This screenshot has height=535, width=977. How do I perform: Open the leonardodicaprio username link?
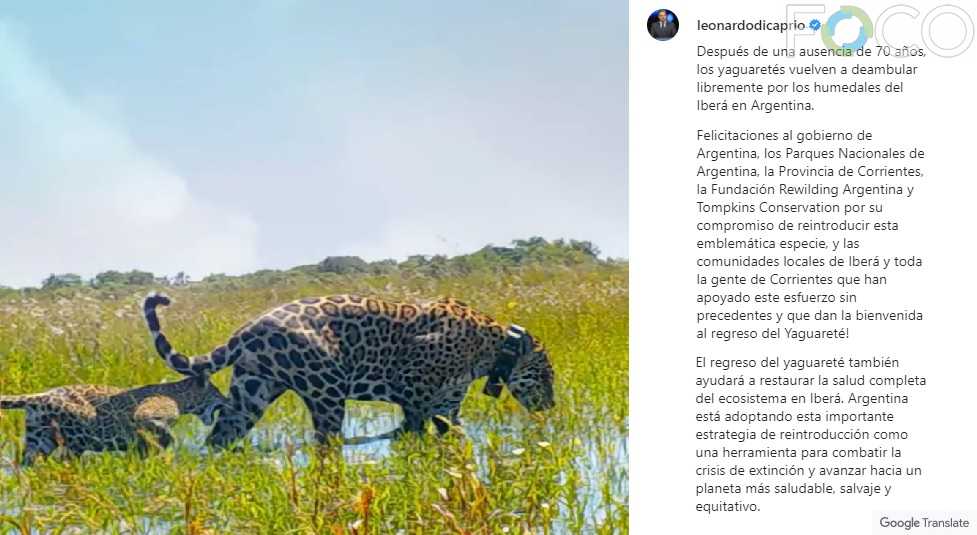tap(750, 25)
